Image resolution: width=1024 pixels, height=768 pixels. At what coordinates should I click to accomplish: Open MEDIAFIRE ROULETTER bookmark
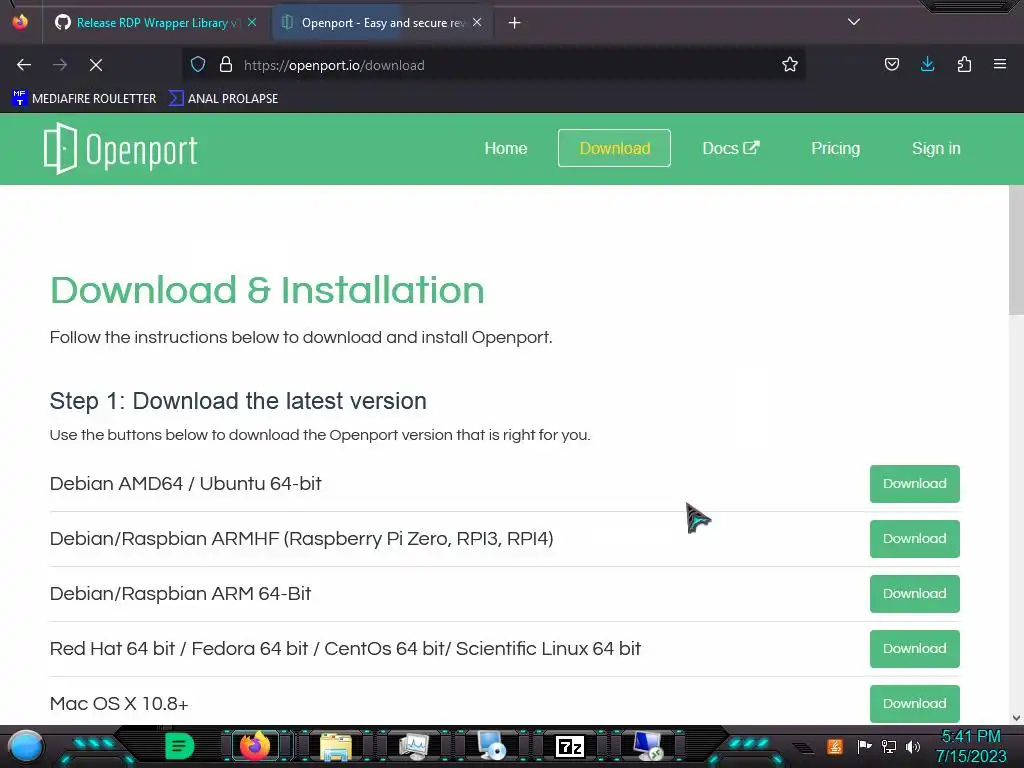pyautogui.click(x=84, y=99)
